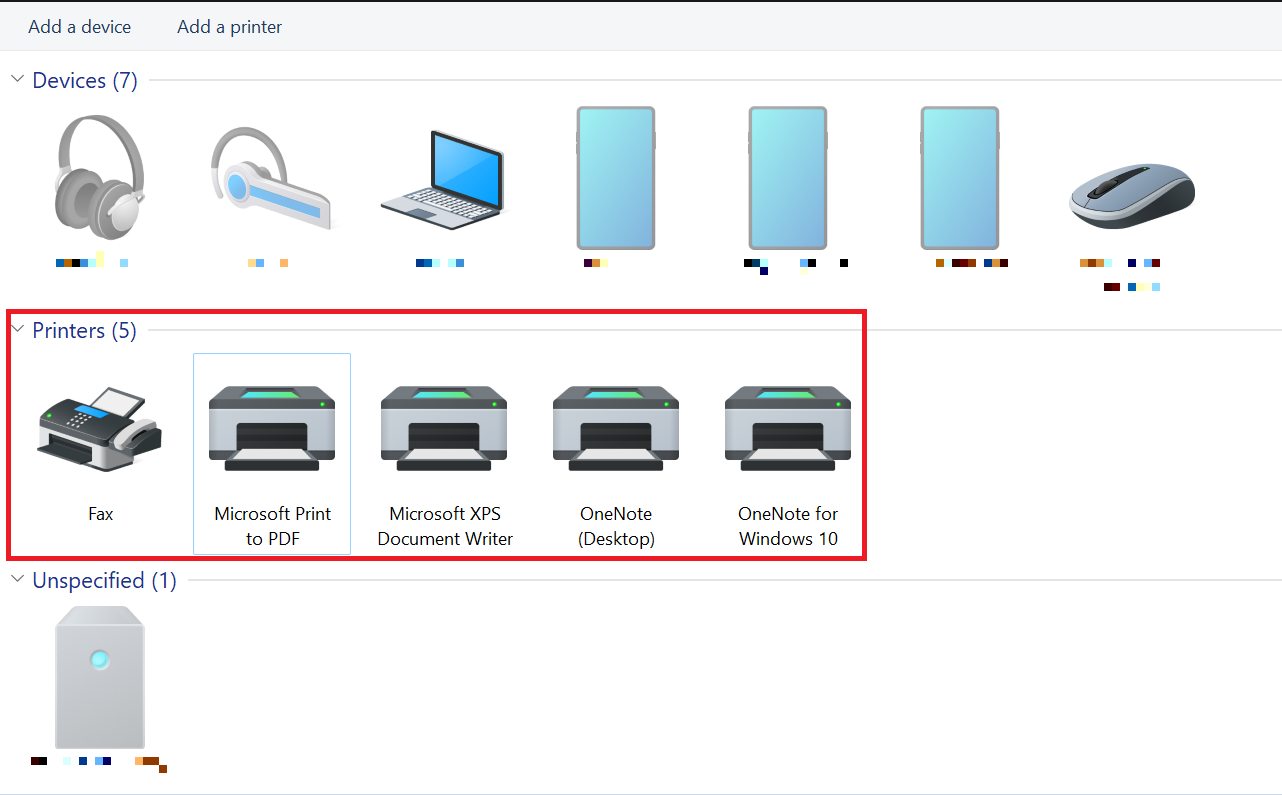Image resolution: width=1282 pixels, height=795 pixels.
Task: Select the wireless mouse device icon
Action: click(1131, 195)
